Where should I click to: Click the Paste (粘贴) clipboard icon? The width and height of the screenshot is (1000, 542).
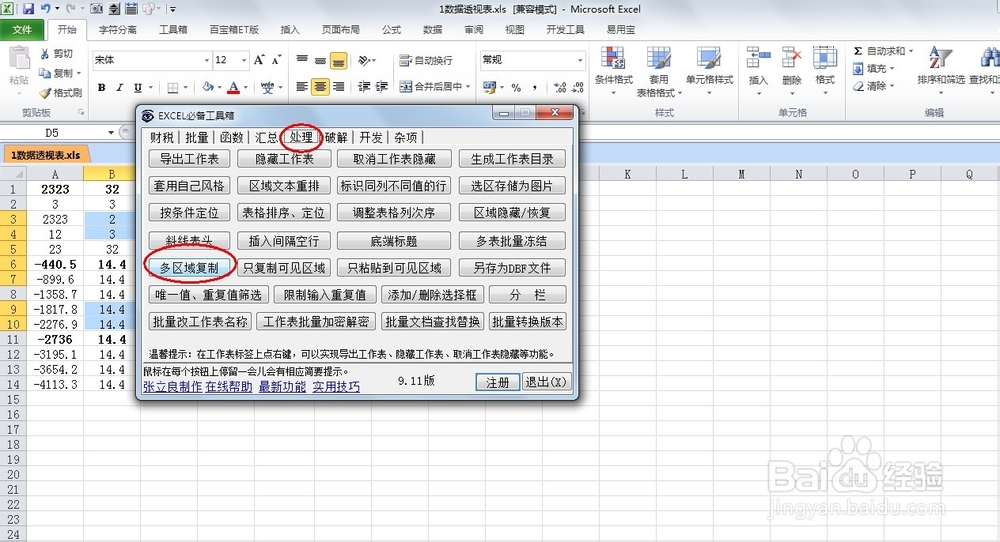pyautogui.click(x=18, y=59)
